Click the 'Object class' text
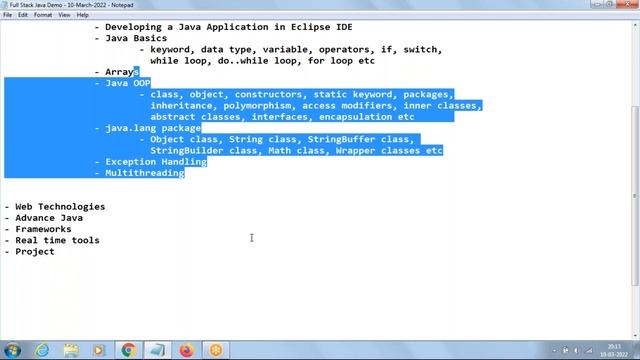Screen dimensions: 640x360 (184, 139)
